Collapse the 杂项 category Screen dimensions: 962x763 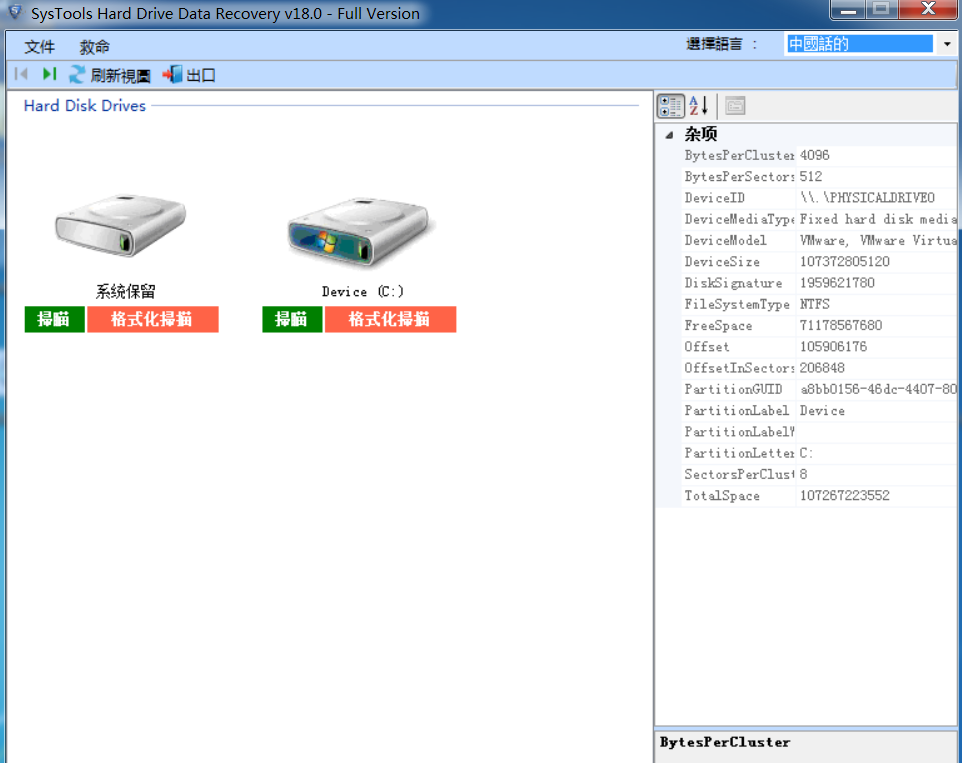click(x=669, y=135)
